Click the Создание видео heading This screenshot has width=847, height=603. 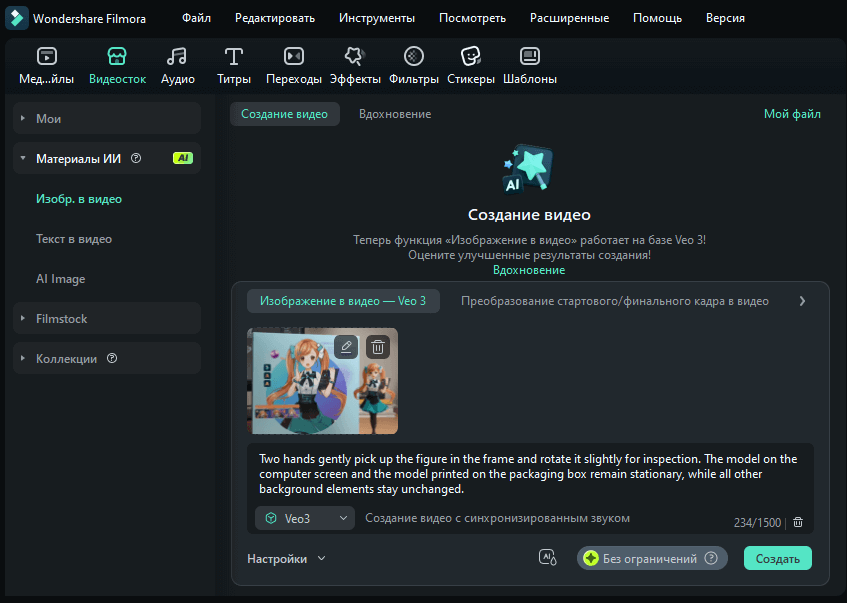click(529, 215)
